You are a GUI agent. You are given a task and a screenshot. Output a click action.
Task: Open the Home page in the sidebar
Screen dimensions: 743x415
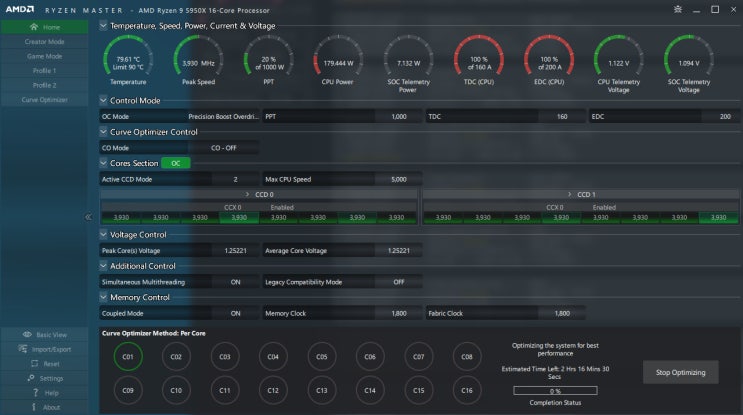[44, 27]
